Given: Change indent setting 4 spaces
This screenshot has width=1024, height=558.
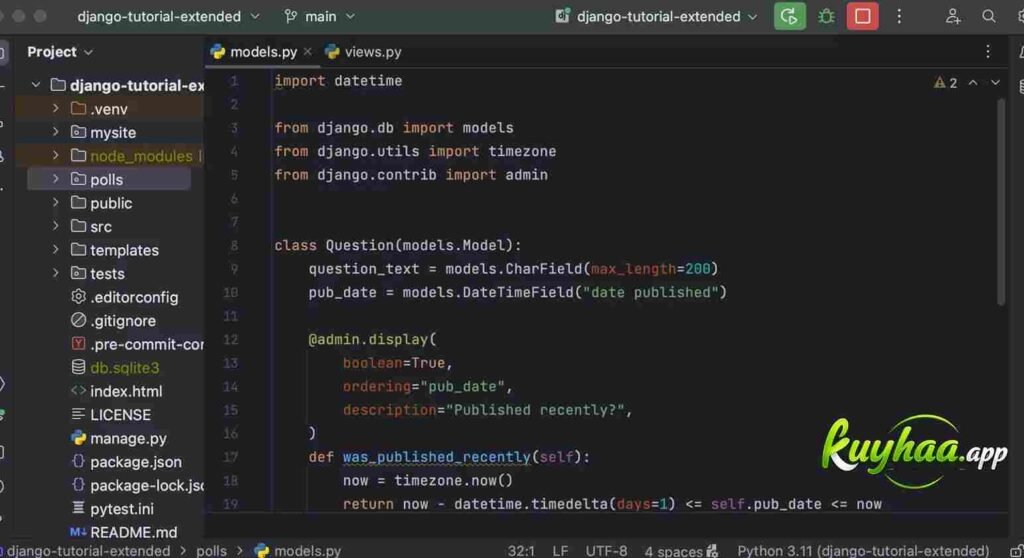Looking at the screenshot, I should tap(673, 551).
